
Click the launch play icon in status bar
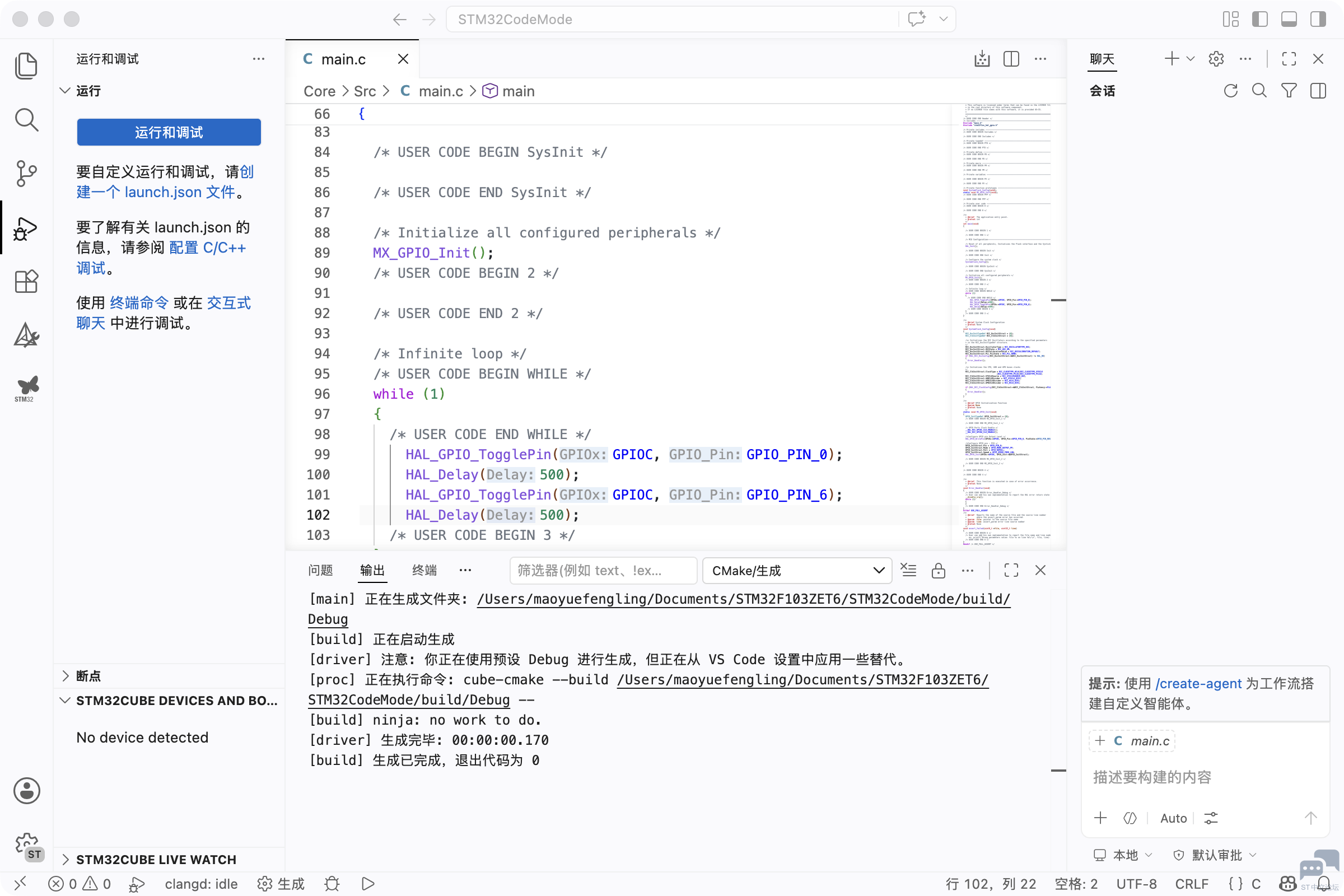tap(368, 884)
